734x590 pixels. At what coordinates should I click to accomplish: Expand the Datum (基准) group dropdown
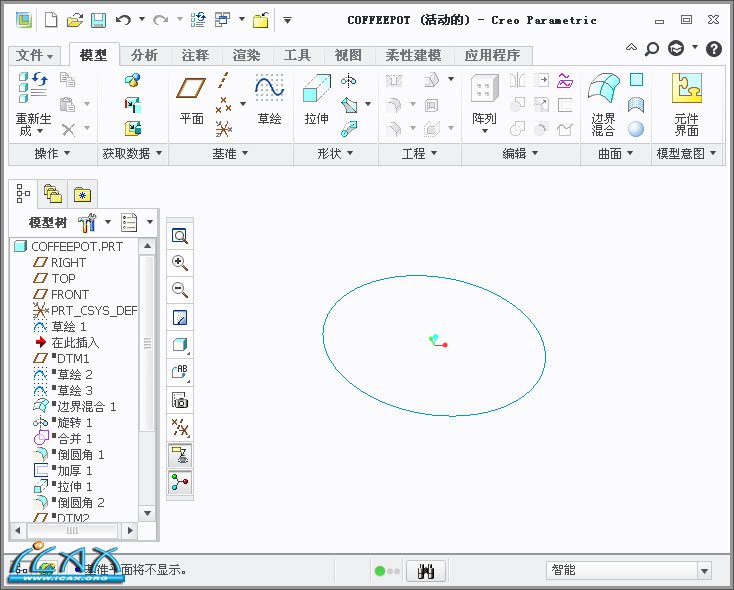[x=230, y=154]
